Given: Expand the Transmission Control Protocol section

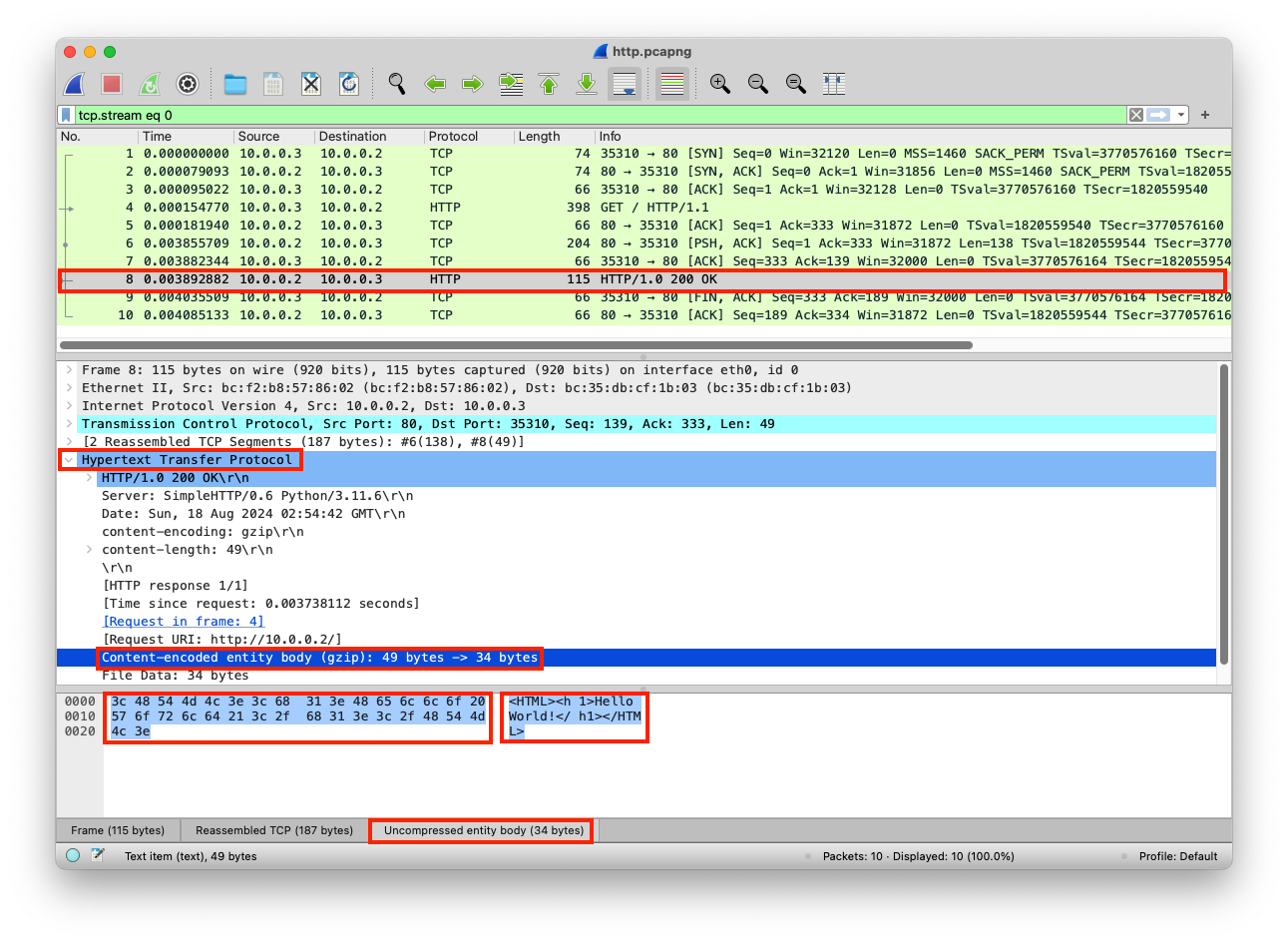Looking at the screenshot, I should pos(69,424).
